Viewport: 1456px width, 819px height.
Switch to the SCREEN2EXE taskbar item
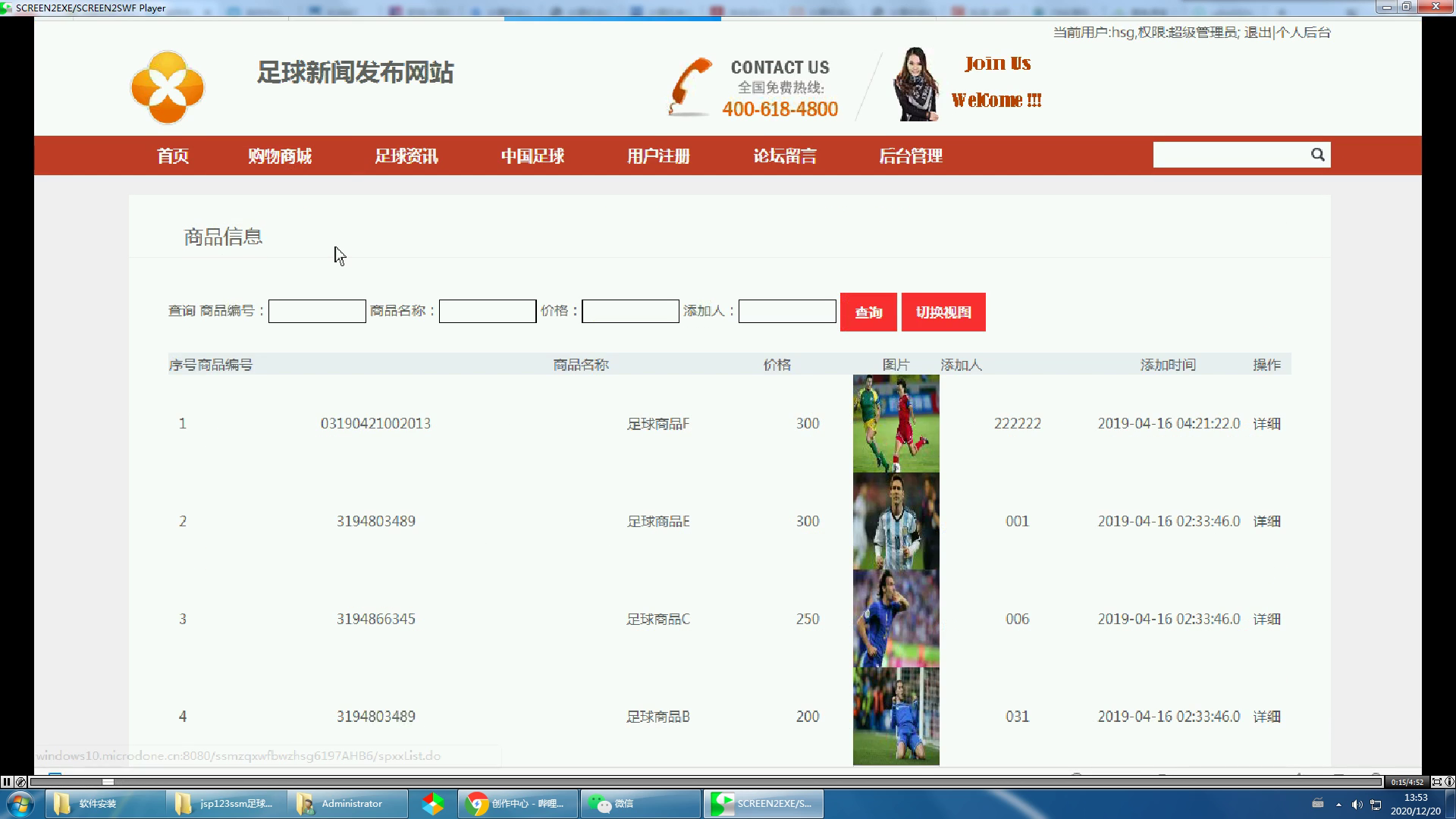pyautogui.click(x=764, y=804)
